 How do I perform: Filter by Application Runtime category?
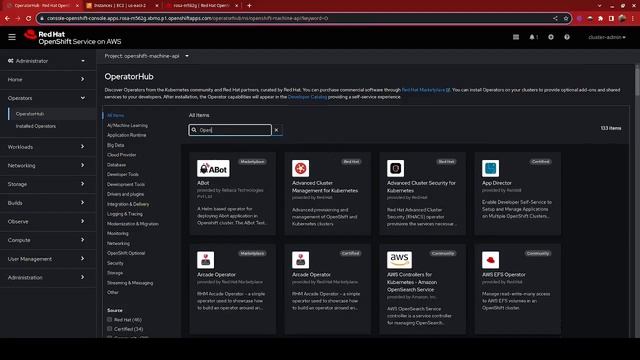(127, 135)
